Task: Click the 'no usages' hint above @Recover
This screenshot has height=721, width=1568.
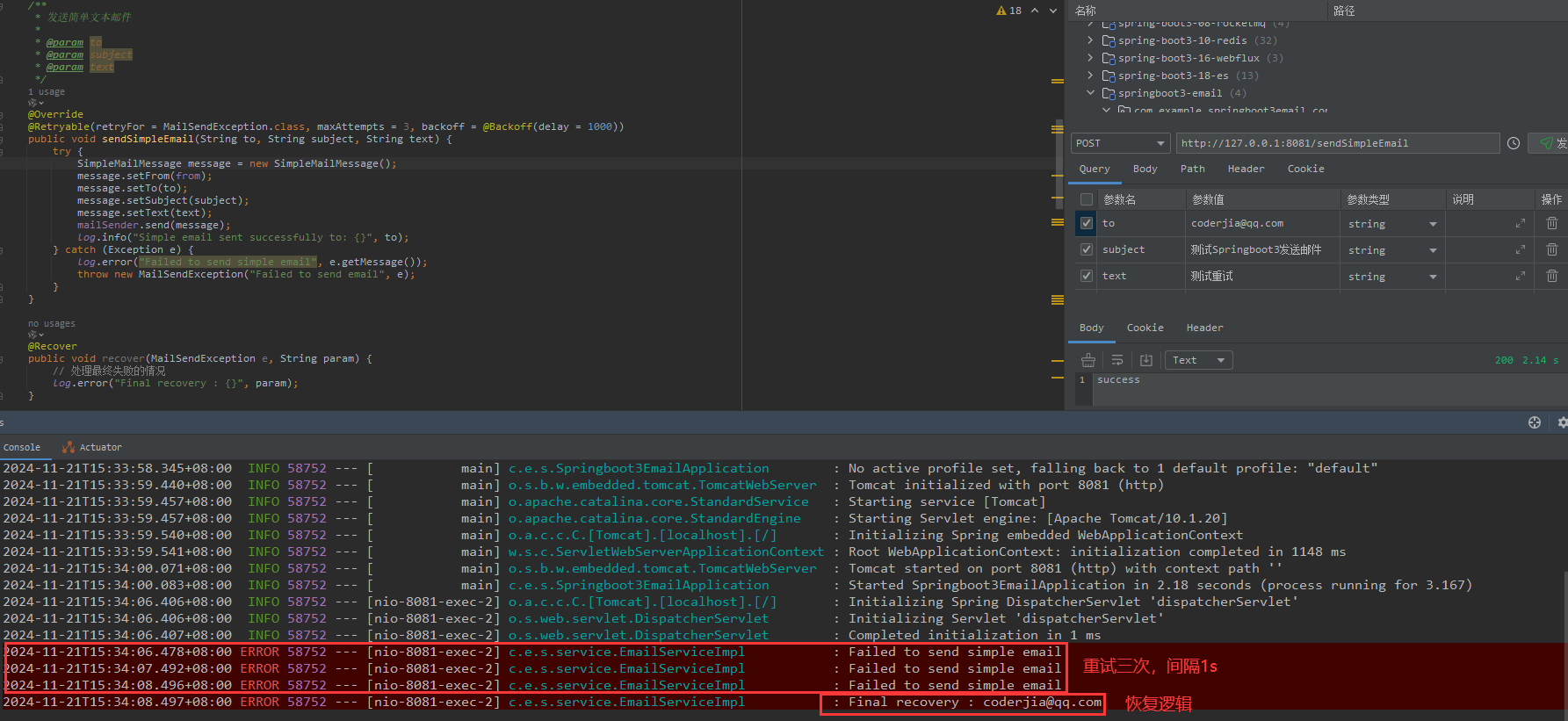Action: coord(52,323)
